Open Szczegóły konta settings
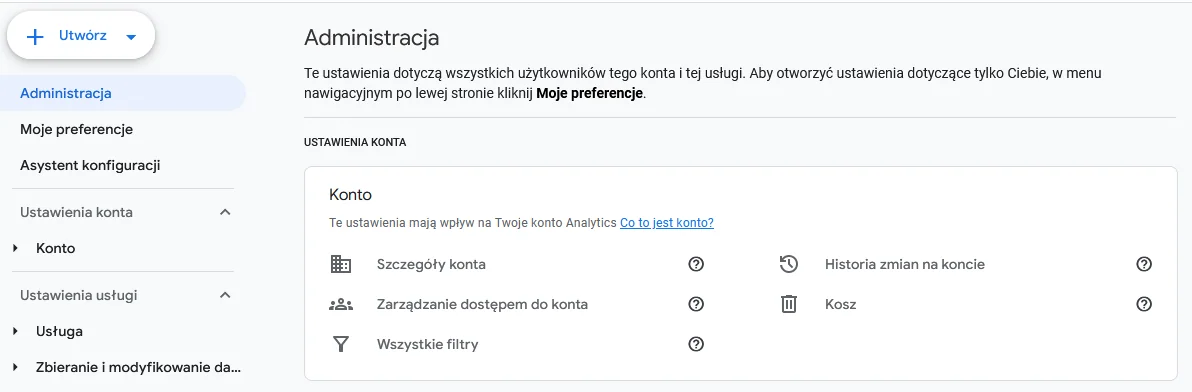Screen dimensions: 1192x392 pos(431,264)
